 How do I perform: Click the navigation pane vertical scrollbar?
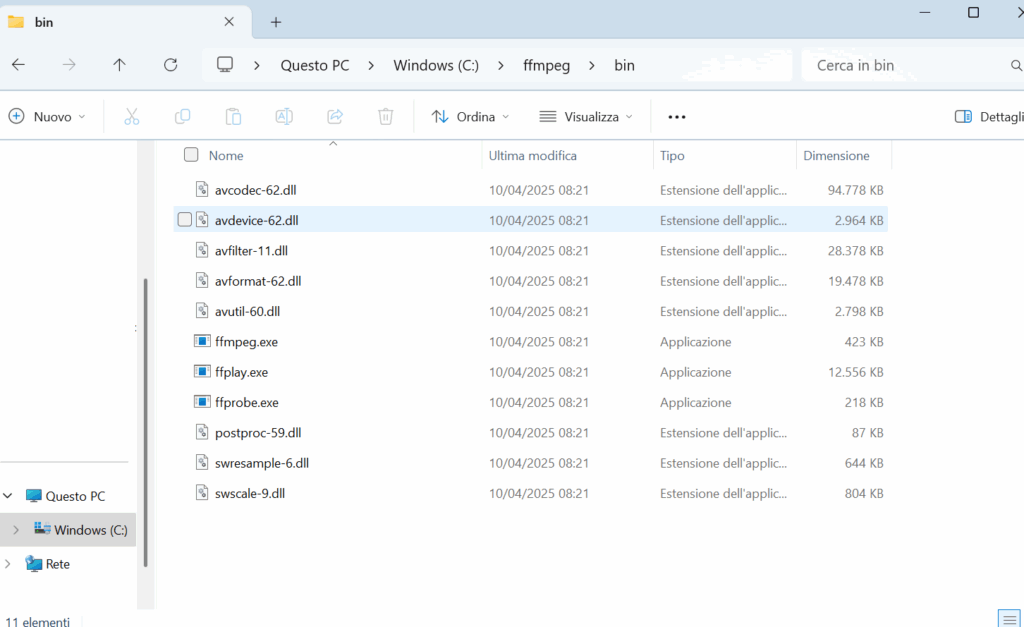coord(145,422)
